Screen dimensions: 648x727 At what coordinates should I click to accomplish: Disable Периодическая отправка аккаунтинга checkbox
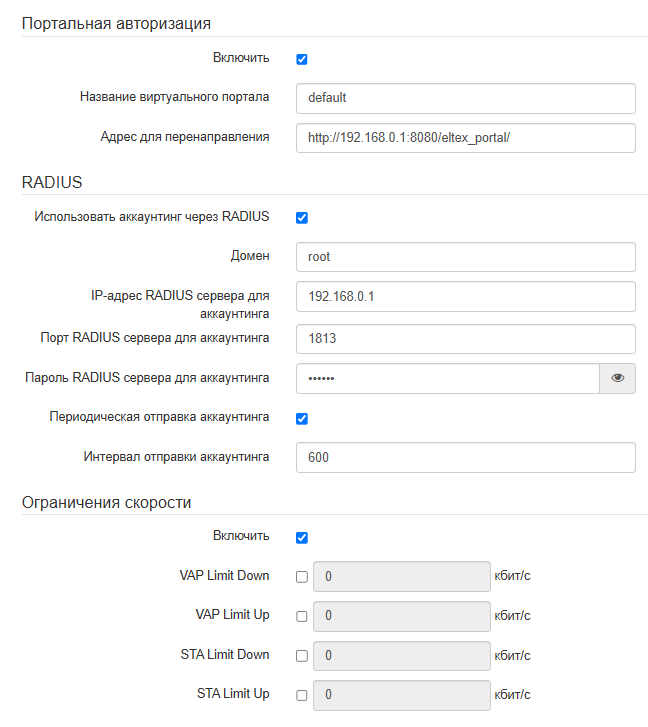tap(302, 418)
